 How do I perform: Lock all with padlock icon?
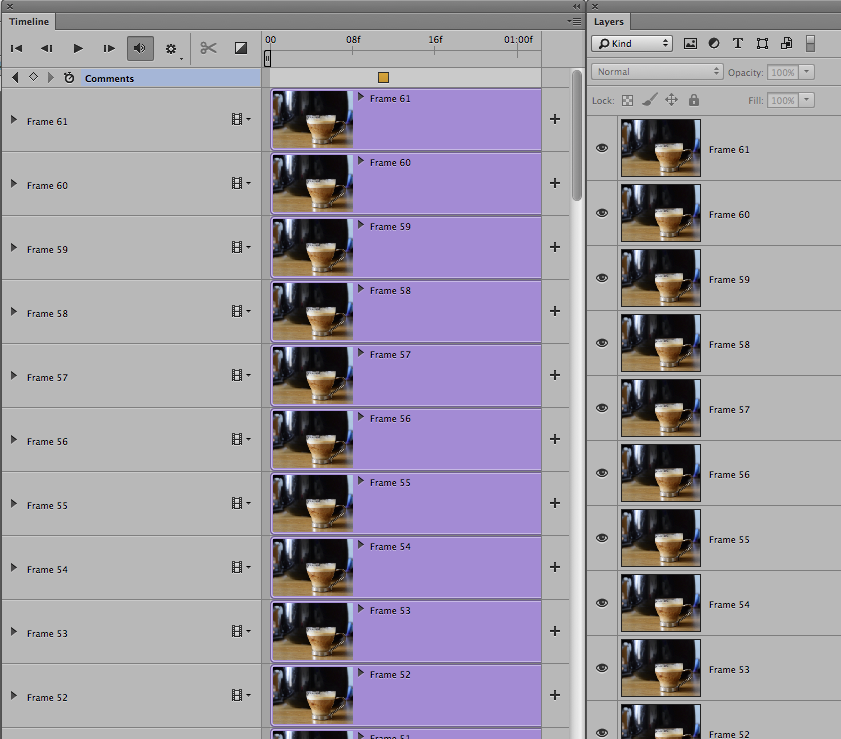(694, 100)
